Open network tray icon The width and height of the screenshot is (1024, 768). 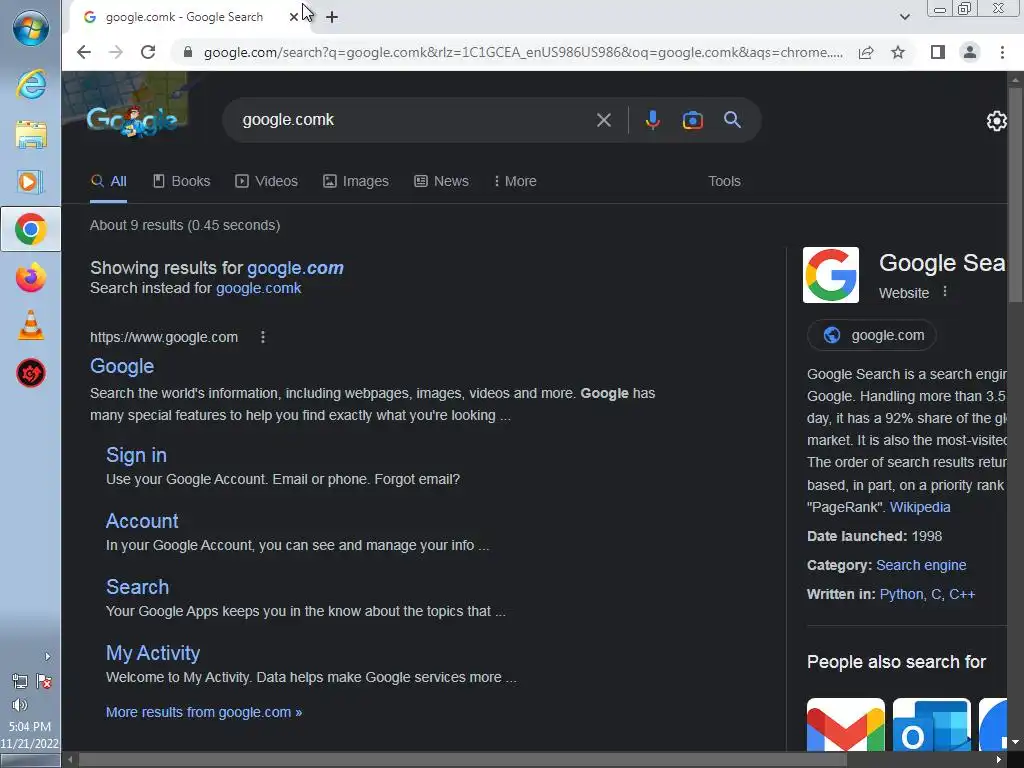tap(20, 682)
